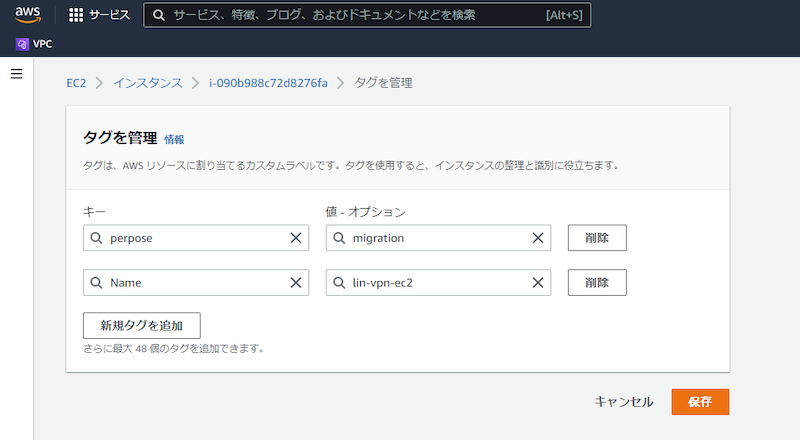Add a new tag with 新規タグを追加
Viewport: 800px width, 440px height.
click(142, 326)
